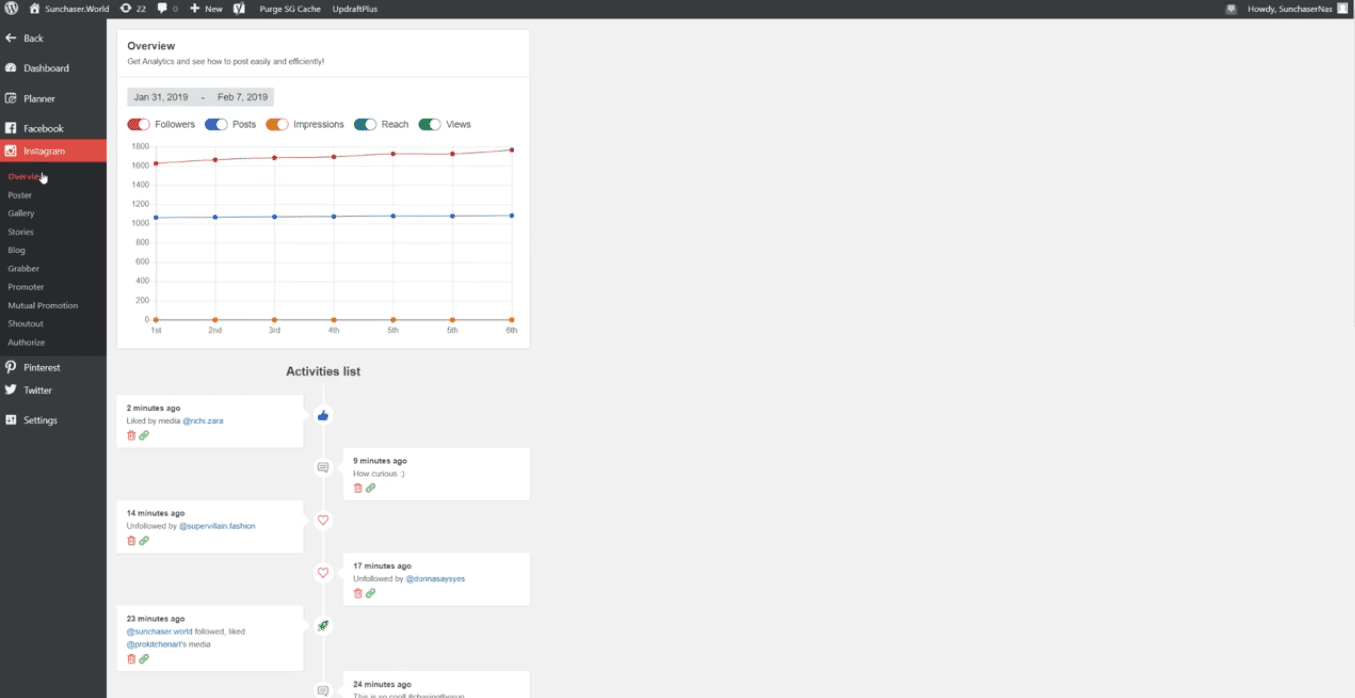Open the @donnasaysyes profile link
This screenshot has width=1355, height=698.
click(x=435, y=579)
